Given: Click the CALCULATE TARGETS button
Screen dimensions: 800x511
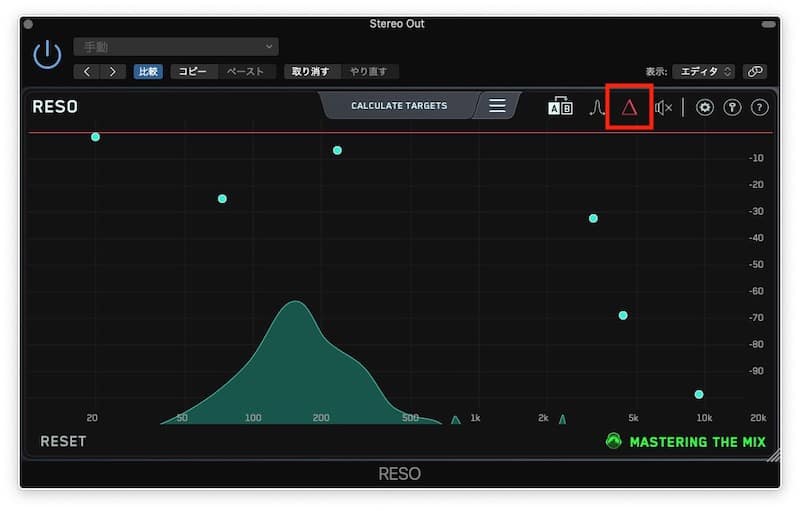Looking at the screenshot, I should click(x=399, y=106).
